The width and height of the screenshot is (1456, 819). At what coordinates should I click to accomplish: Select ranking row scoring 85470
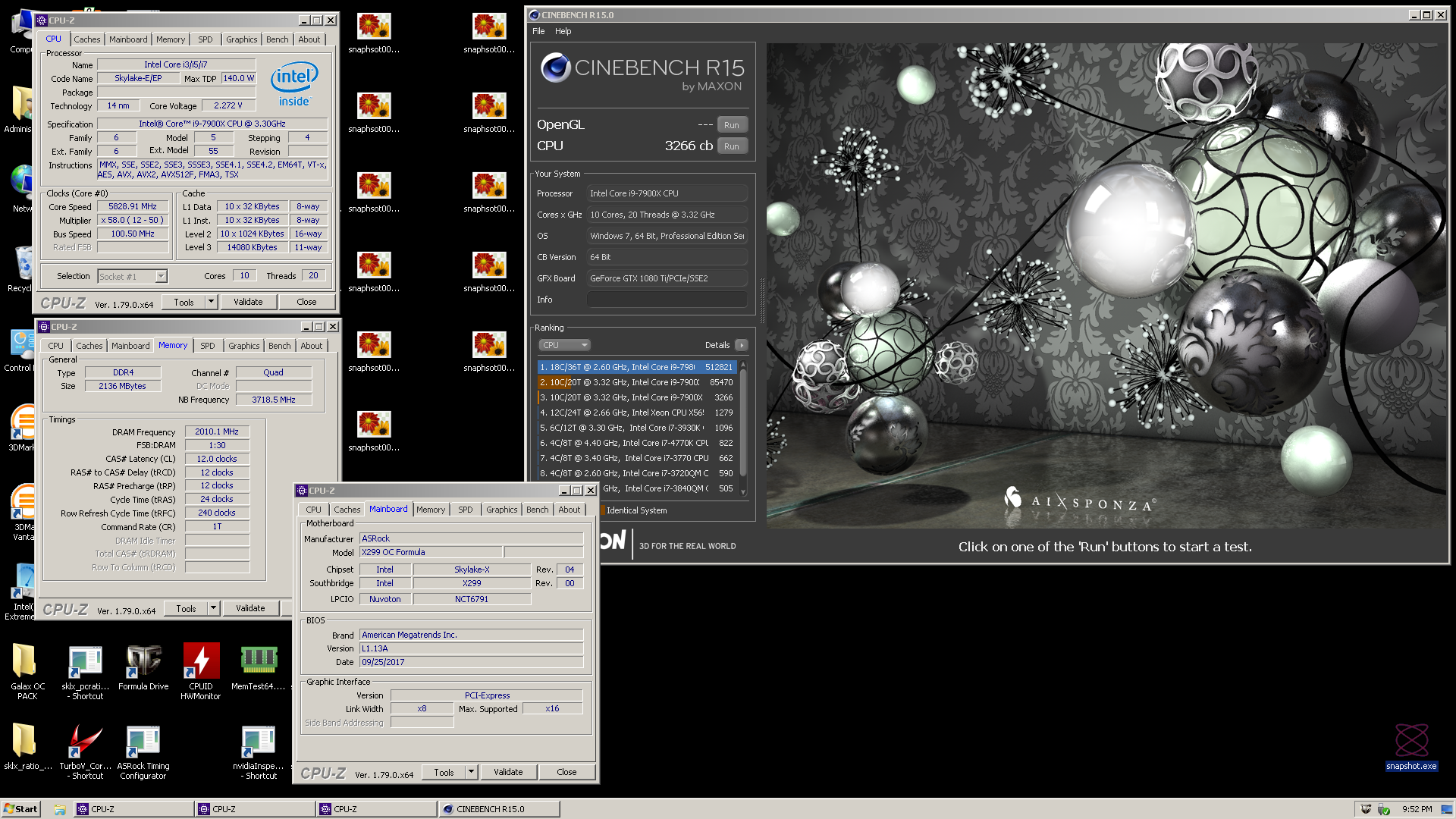point(637,382)
